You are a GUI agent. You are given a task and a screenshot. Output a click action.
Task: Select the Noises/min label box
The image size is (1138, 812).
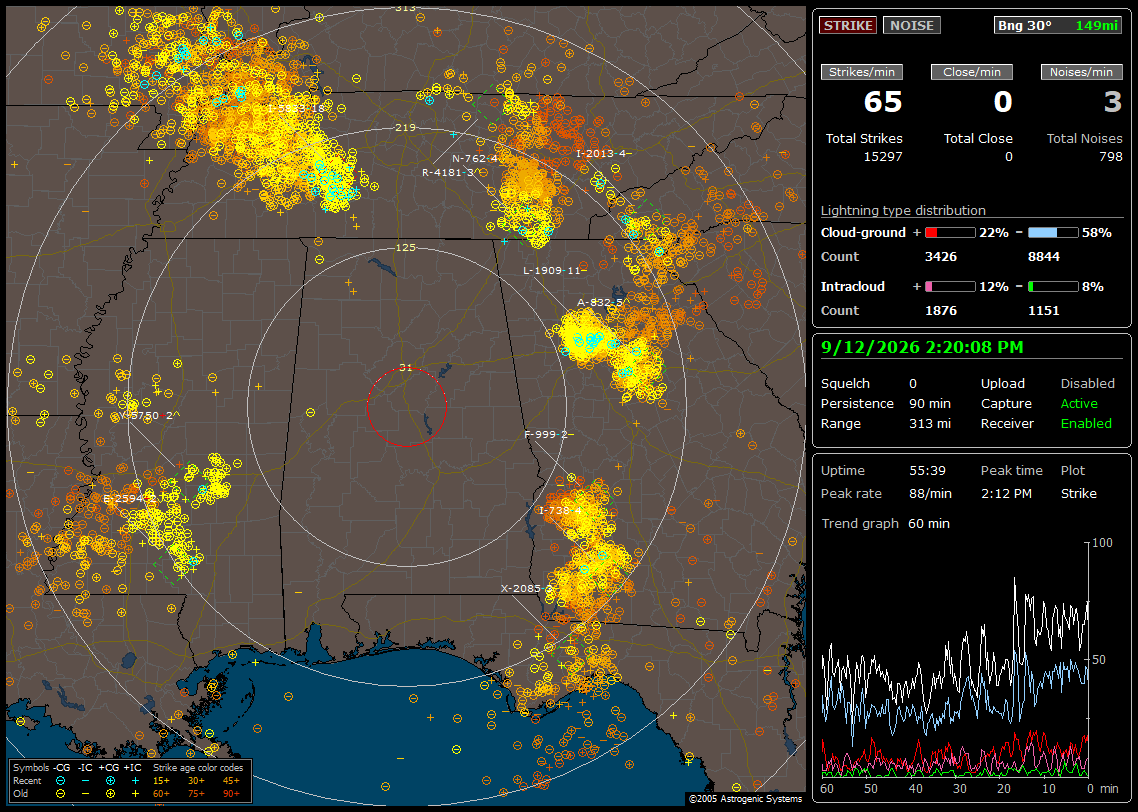(x=1081, y=72)
